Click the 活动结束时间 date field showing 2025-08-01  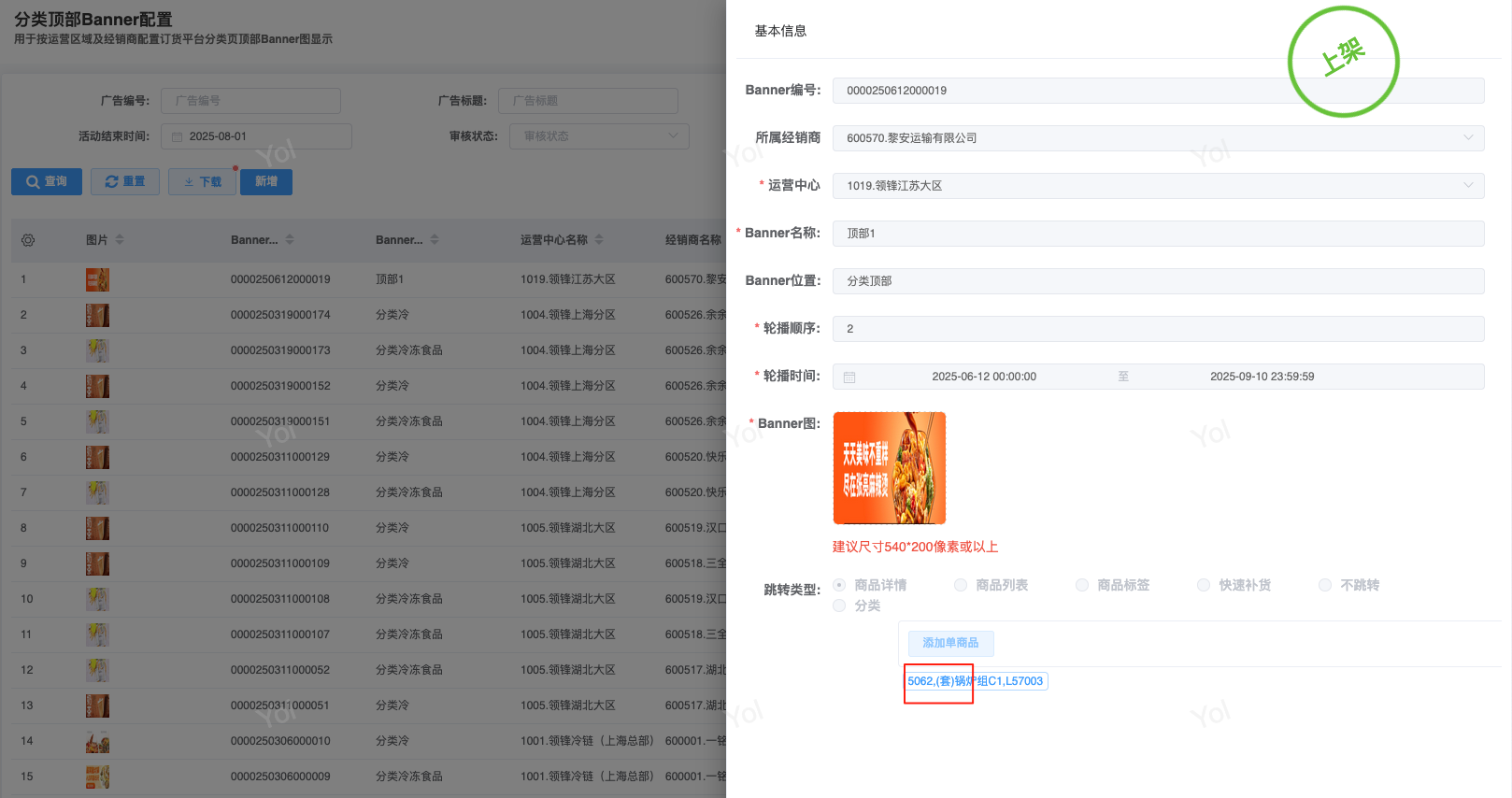[x=256, y=136]
